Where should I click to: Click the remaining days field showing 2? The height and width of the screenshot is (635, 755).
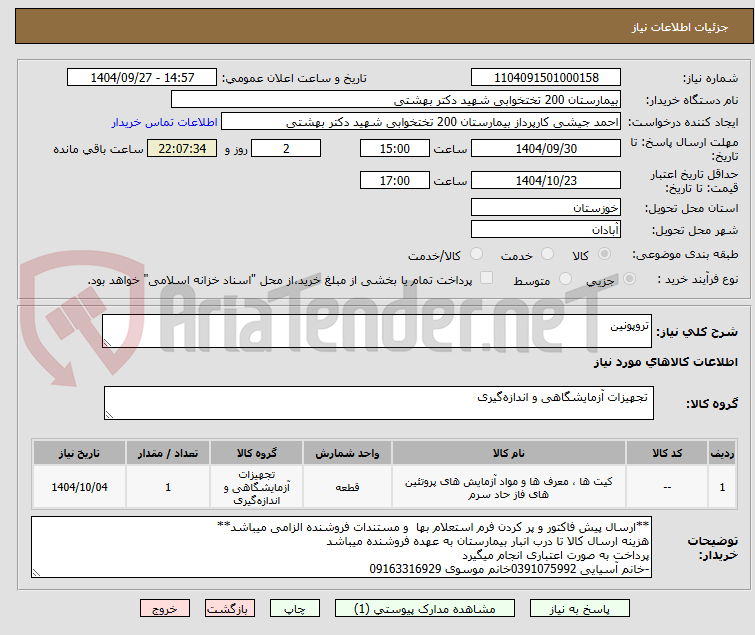click(x=286, y=148)
